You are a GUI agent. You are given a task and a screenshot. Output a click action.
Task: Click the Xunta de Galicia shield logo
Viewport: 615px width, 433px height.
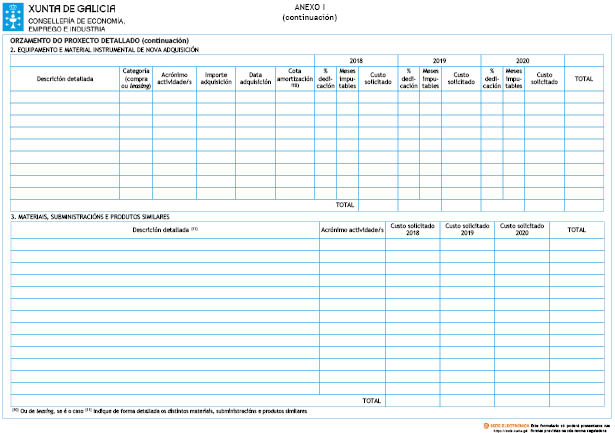click(x=13, y=17)
